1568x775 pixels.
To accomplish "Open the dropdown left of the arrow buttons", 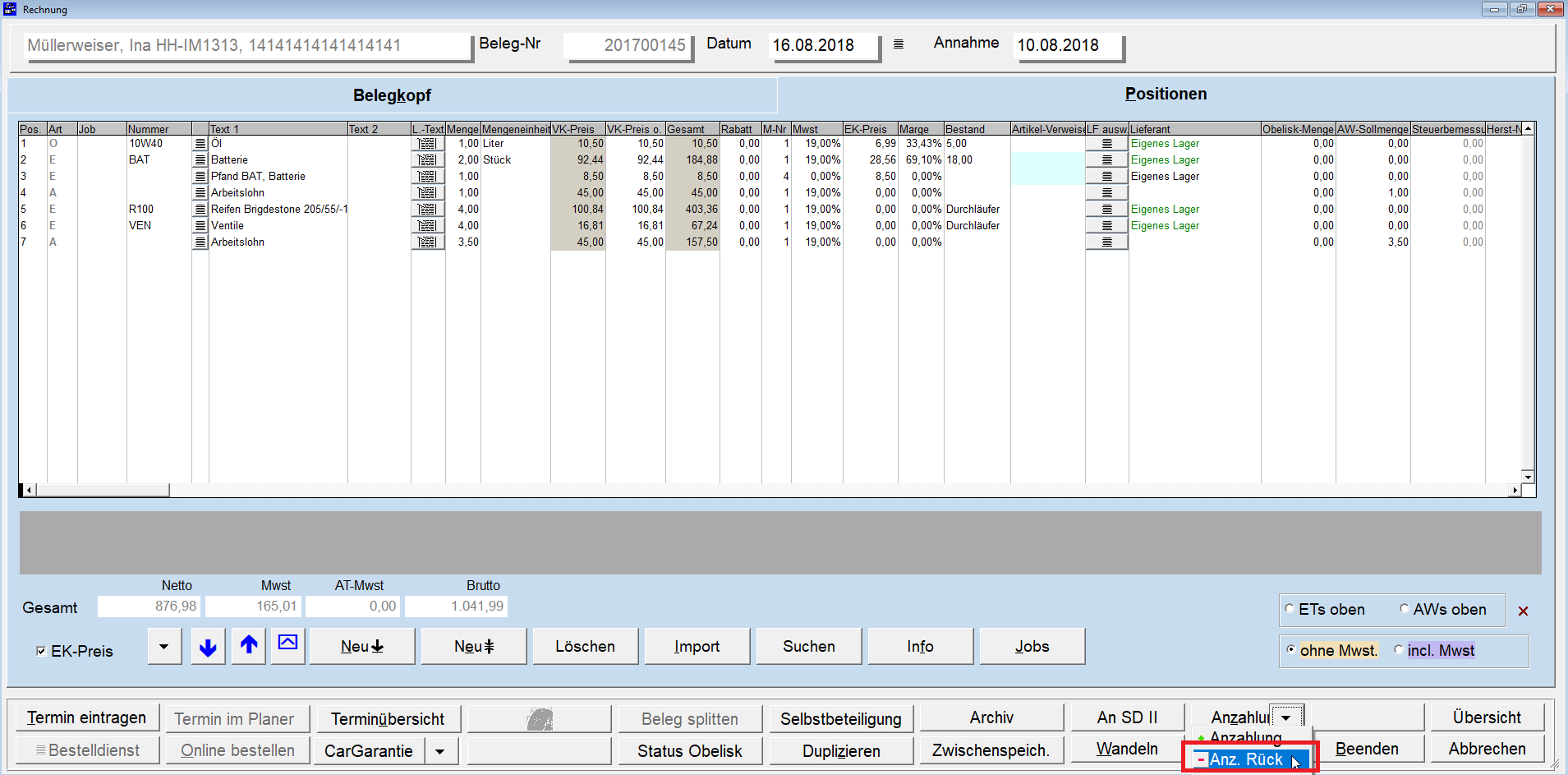I will [164, 647].
